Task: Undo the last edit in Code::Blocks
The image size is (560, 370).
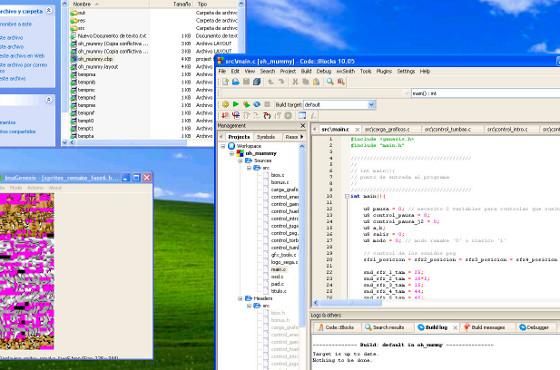Action: (x=271, y=82)
